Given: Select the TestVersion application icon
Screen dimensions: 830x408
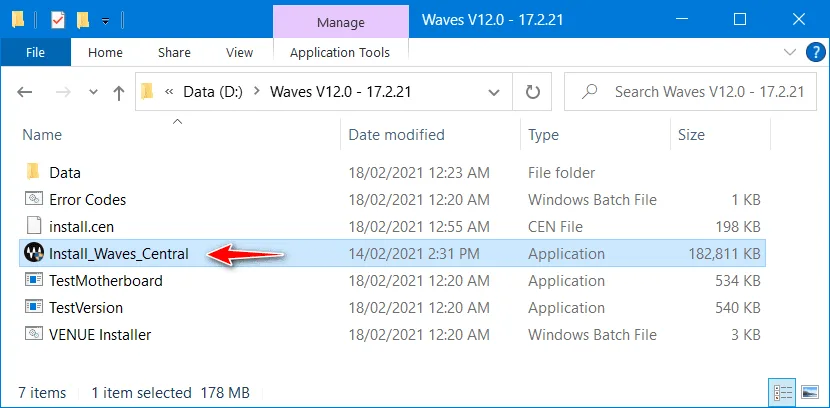Looking at the screenshot, I should (33, 307).
